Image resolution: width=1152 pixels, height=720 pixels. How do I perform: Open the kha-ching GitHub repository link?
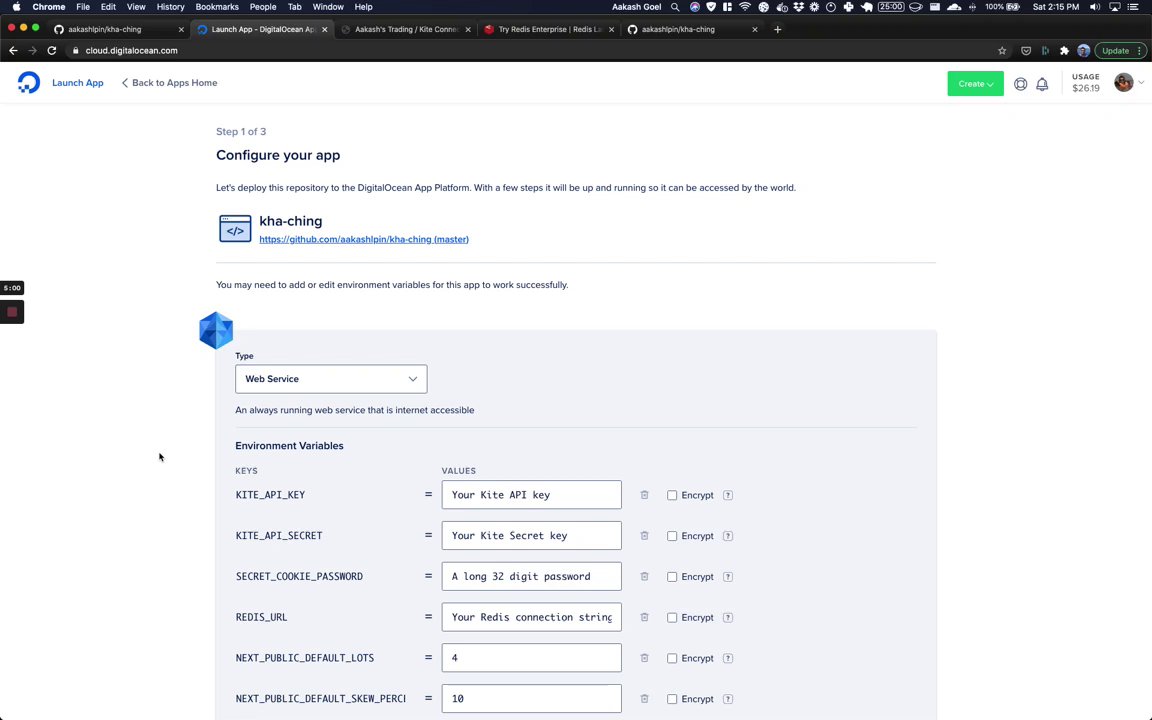[364, 240]
